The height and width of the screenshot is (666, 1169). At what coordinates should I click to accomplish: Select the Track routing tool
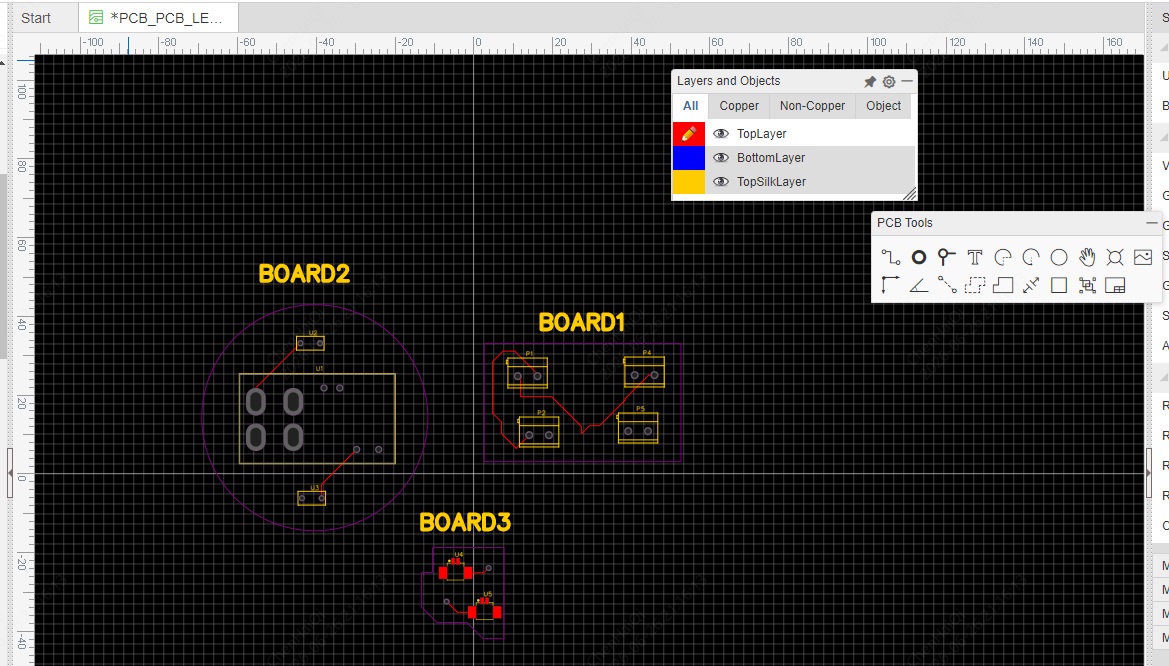(890, 257)
